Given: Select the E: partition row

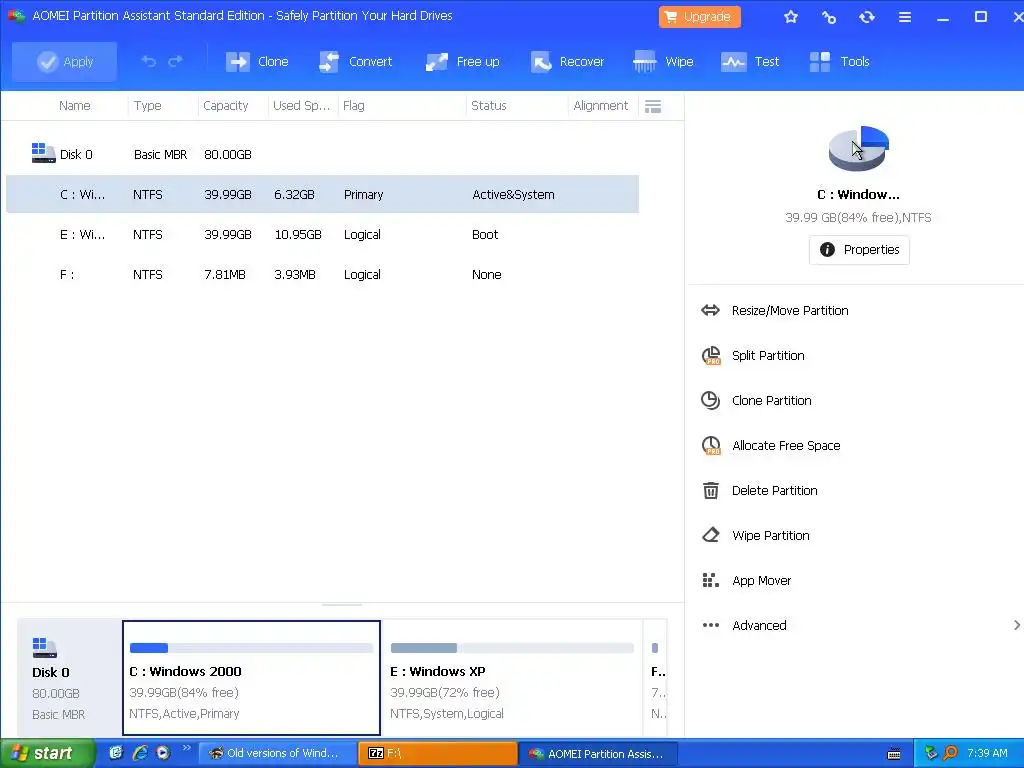Looking at the screenshot, I should [322, 234].
